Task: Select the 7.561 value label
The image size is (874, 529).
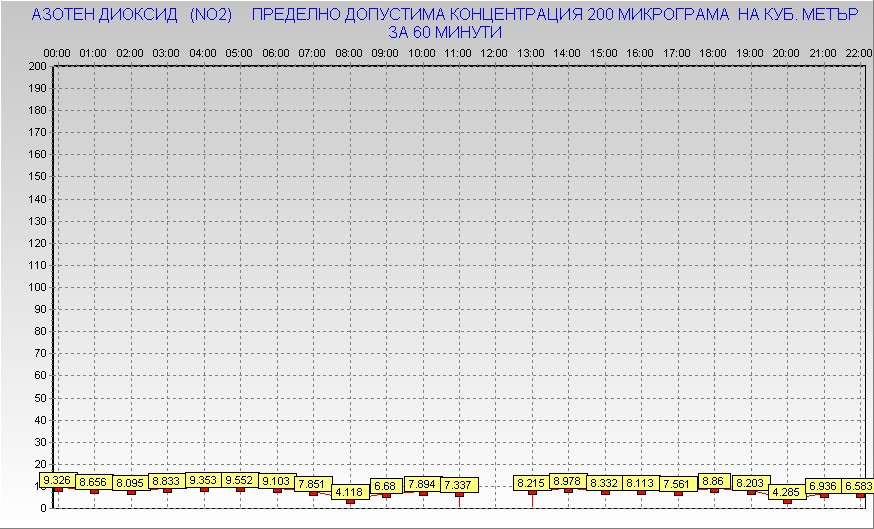Action: 677,484
